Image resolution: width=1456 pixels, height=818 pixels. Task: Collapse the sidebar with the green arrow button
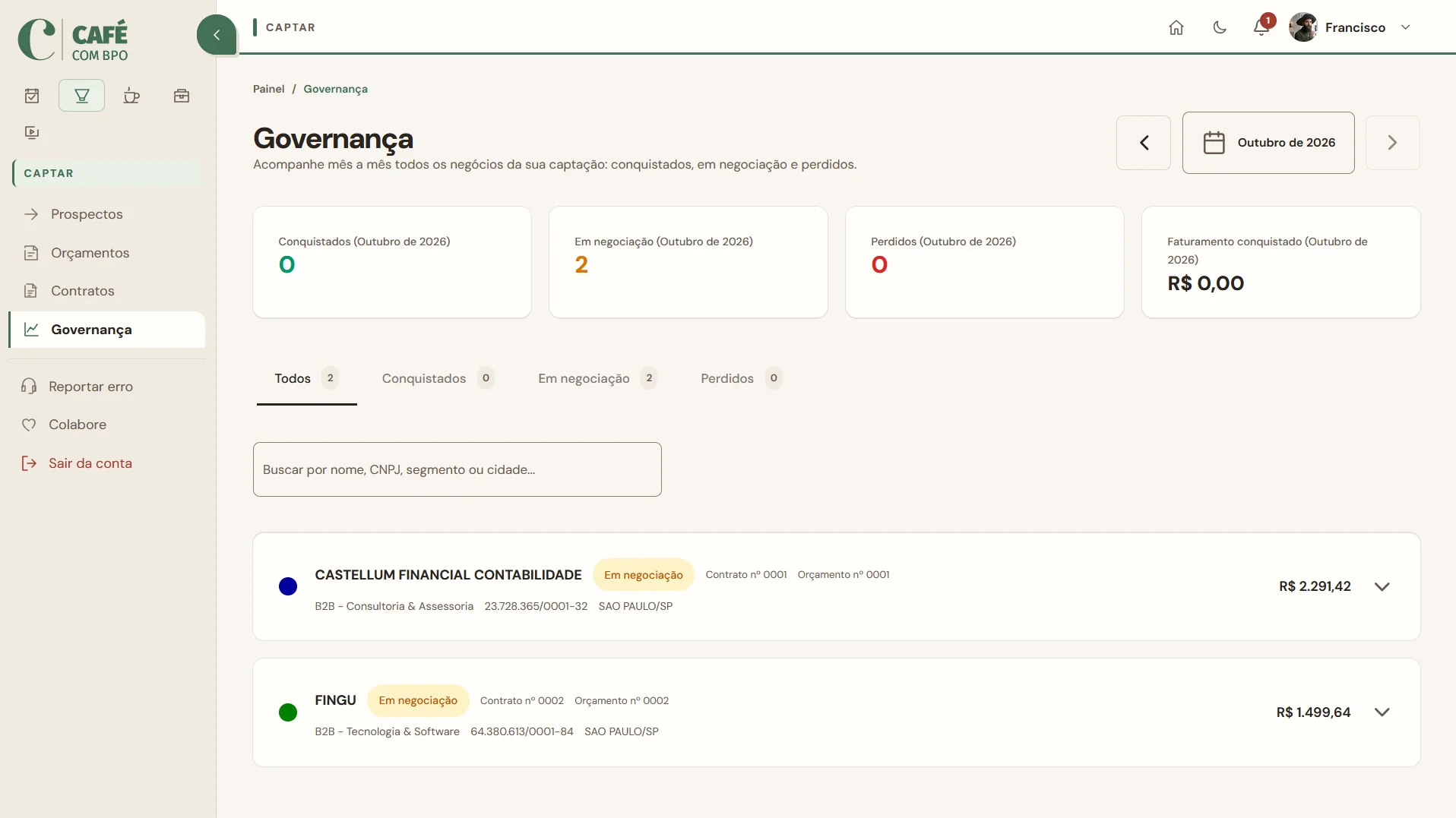(x=217, y=34)
